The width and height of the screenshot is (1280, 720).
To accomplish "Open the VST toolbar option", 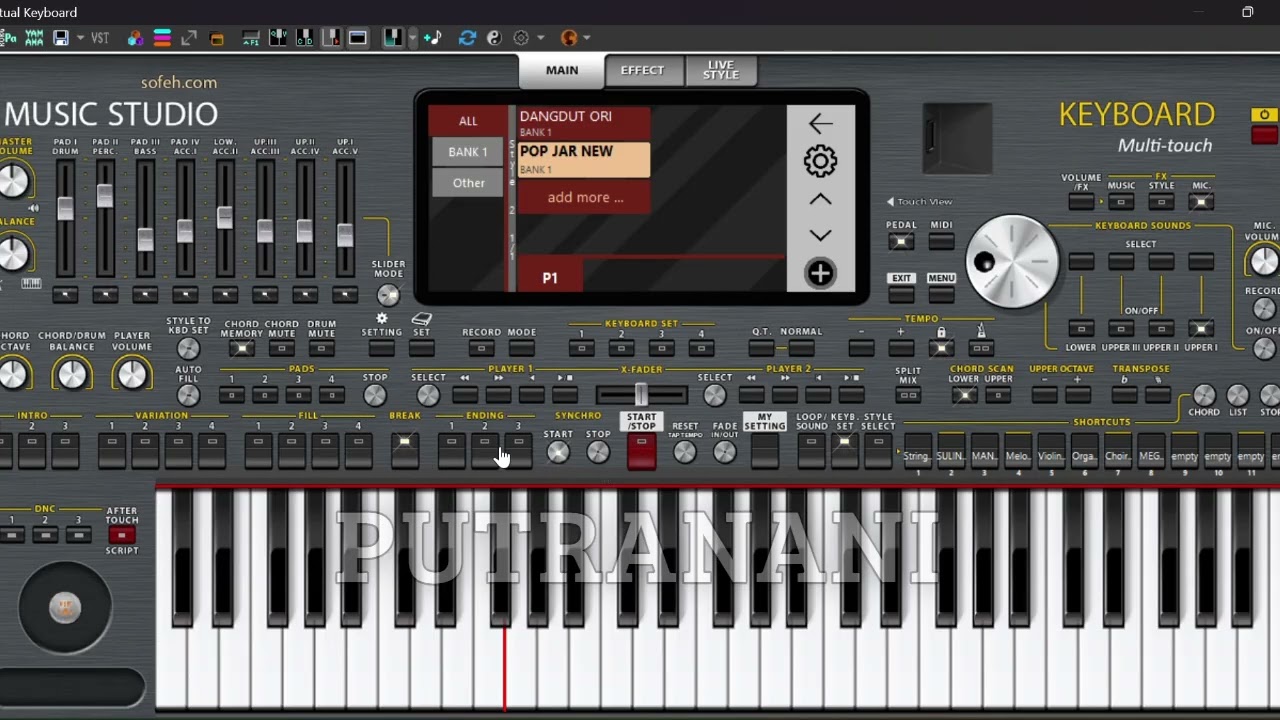I will coord(100,38).
